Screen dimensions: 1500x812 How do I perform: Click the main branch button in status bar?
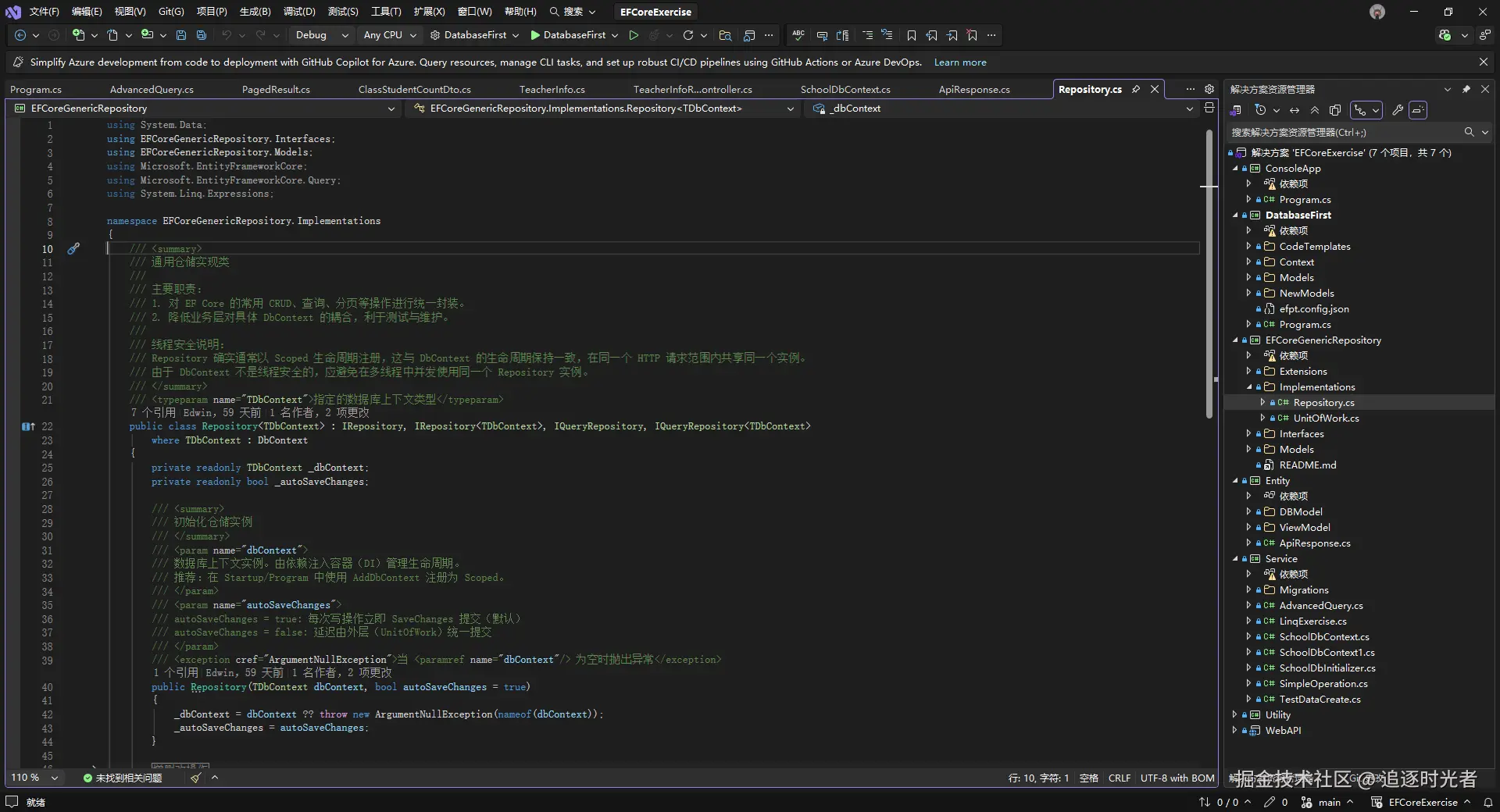[1328, 802]
